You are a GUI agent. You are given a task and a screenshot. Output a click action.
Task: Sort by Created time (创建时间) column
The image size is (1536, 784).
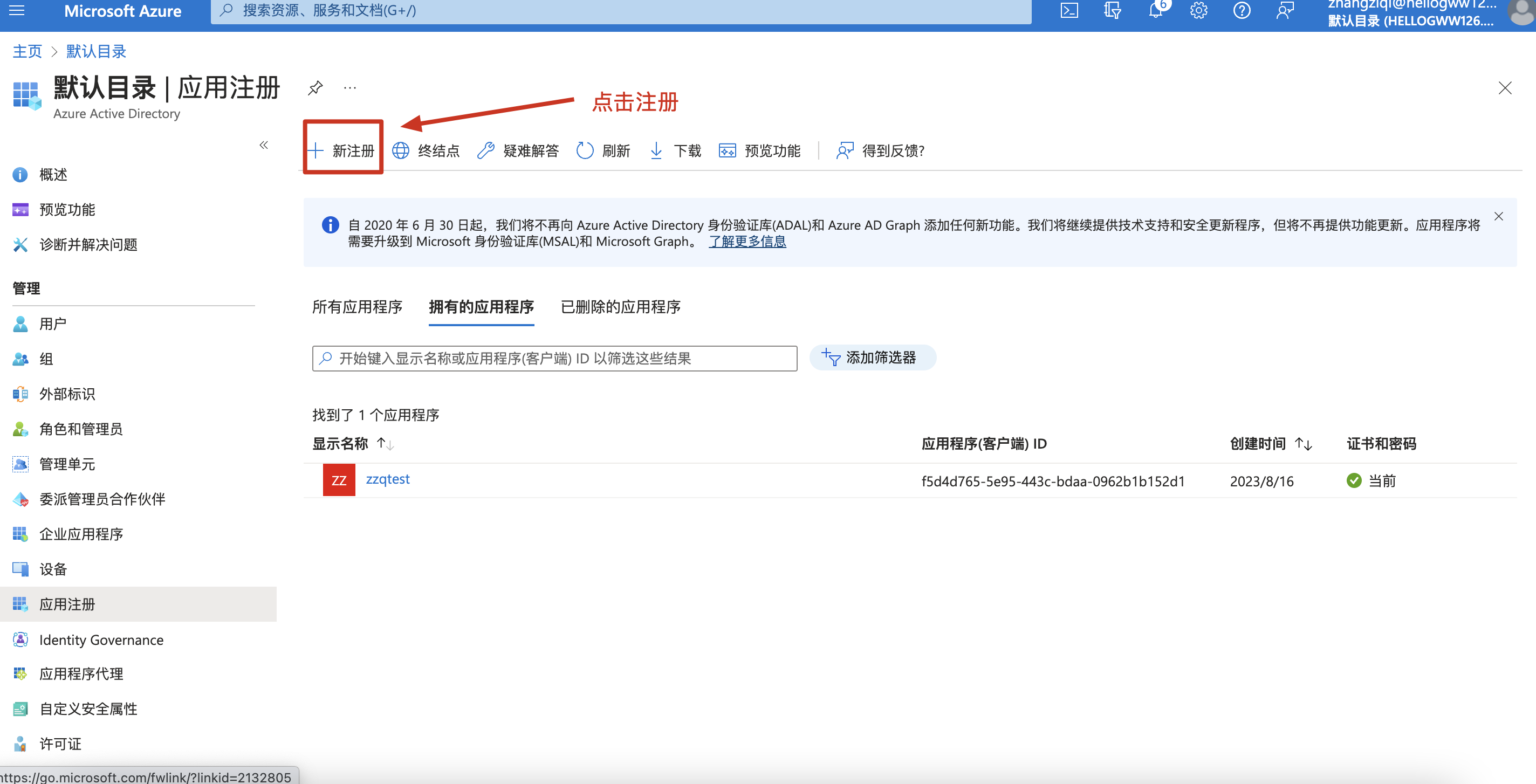1271,444
